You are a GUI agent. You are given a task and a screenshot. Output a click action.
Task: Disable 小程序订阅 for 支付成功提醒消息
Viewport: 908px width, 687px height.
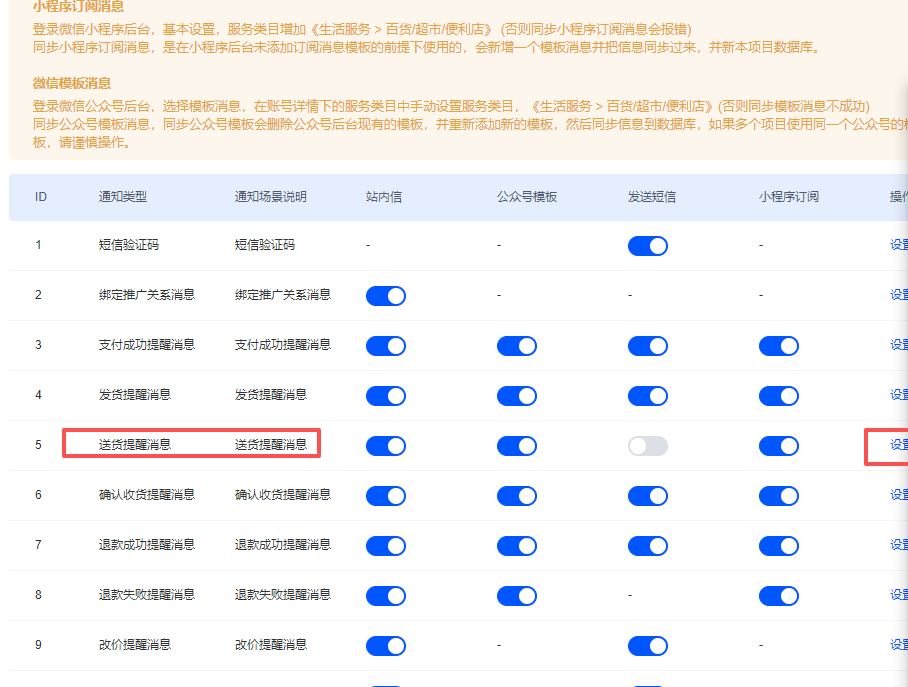click(778, 346)
